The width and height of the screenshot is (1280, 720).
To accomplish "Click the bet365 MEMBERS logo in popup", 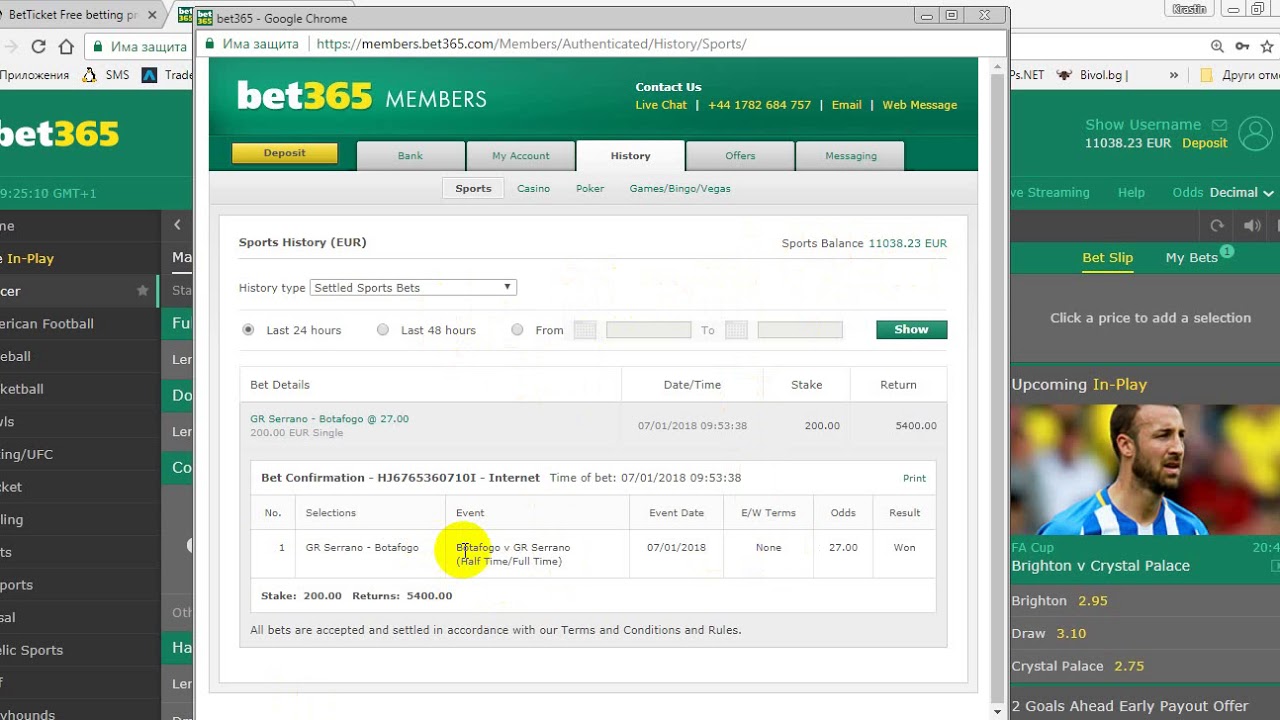I will click(361, 96).
